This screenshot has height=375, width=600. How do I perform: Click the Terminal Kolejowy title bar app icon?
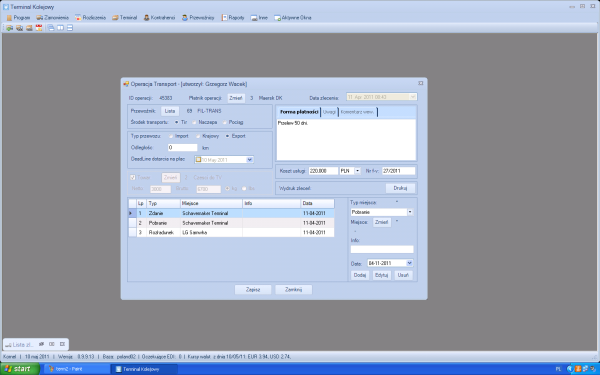[6, 7]
